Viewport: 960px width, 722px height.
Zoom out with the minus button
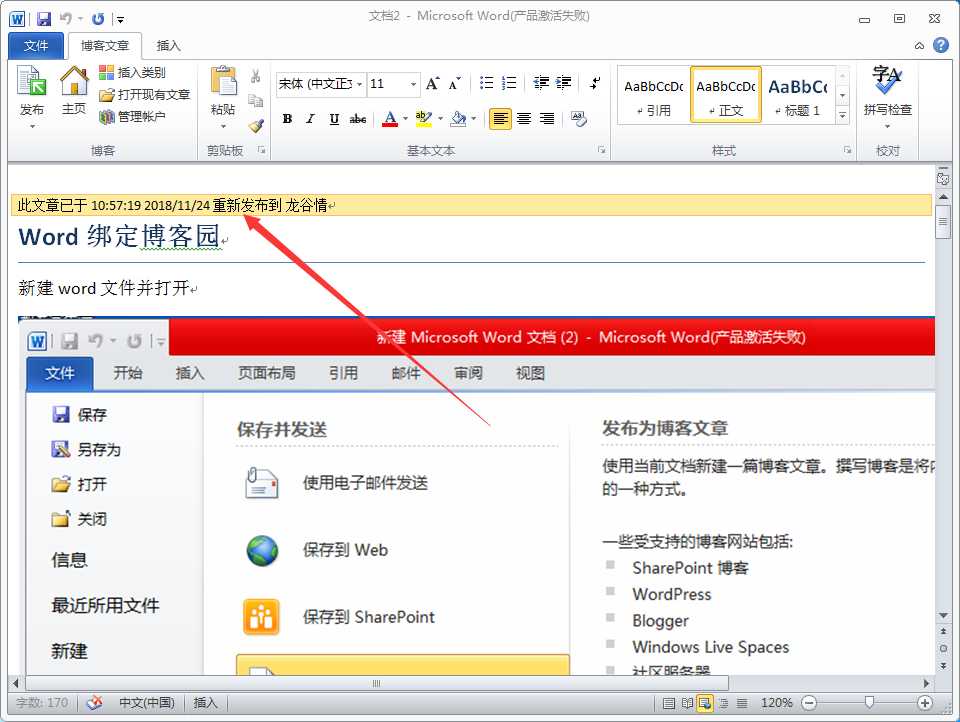(x=809, y=703)
